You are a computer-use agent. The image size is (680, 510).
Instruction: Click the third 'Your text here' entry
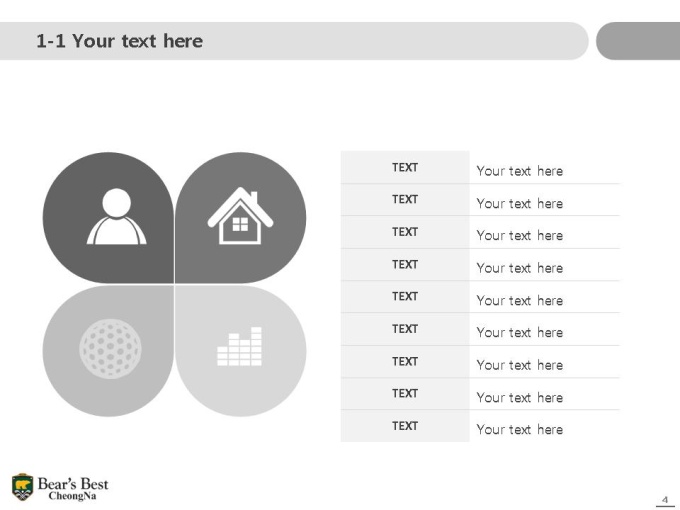coord(520,235)
